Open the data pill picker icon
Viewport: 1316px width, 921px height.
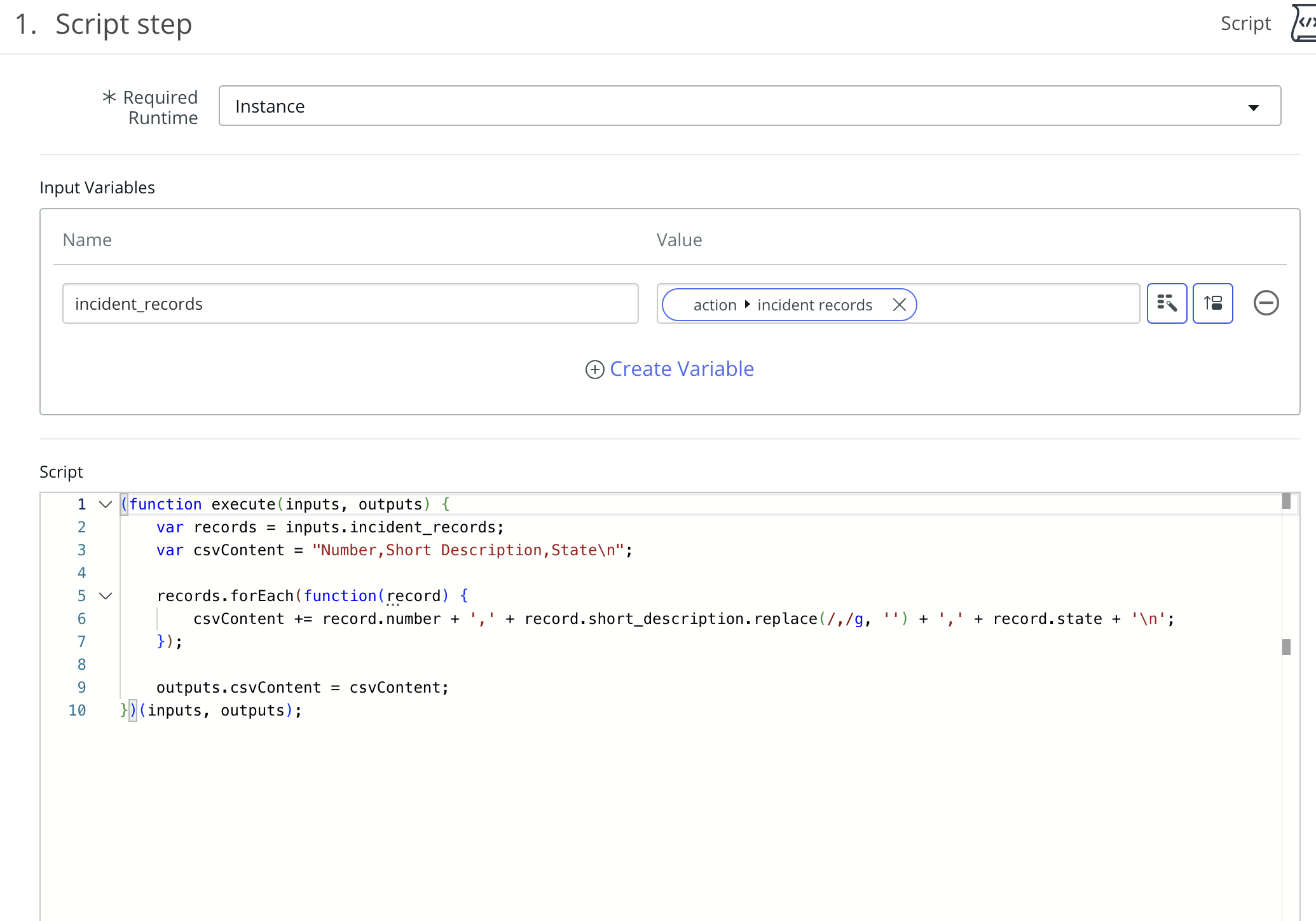tap(1167, 303)
